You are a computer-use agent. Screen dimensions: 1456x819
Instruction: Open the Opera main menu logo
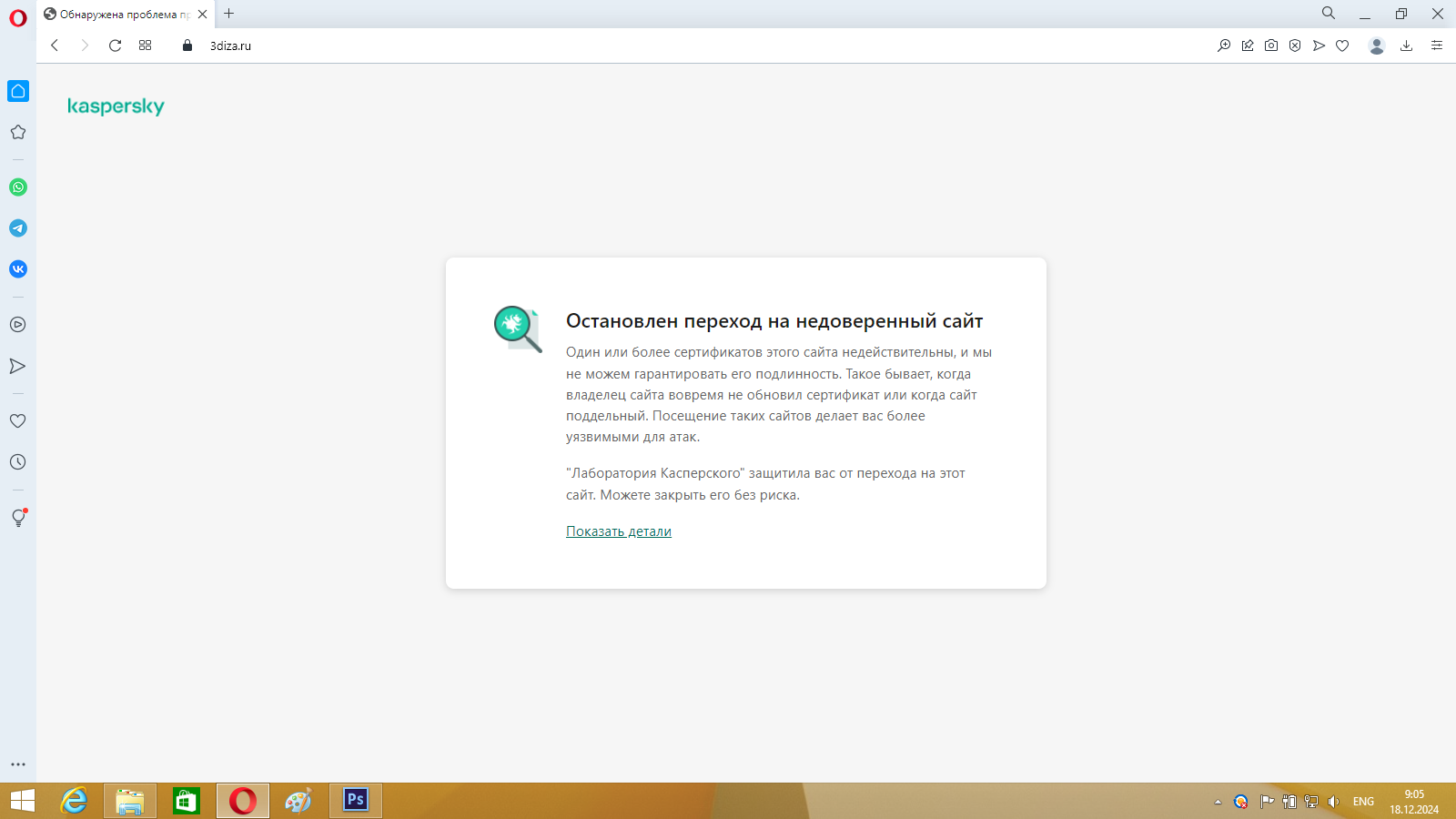pos(18,17)
